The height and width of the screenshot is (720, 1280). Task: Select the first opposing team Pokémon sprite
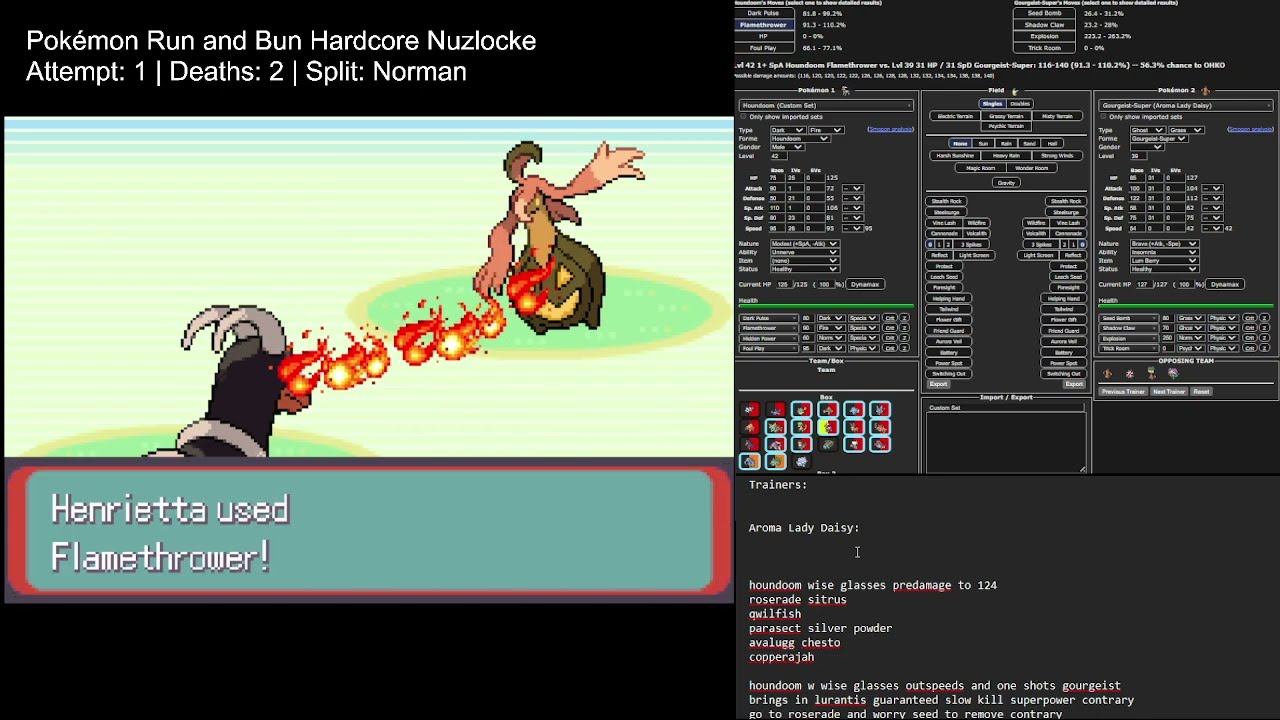[x=1107, y=374]
